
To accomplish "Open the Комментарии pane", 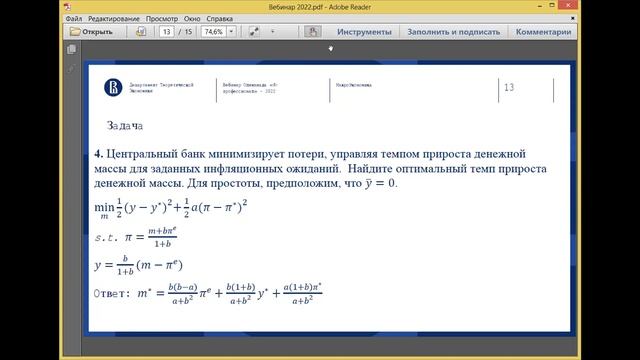I will (543, 31).
